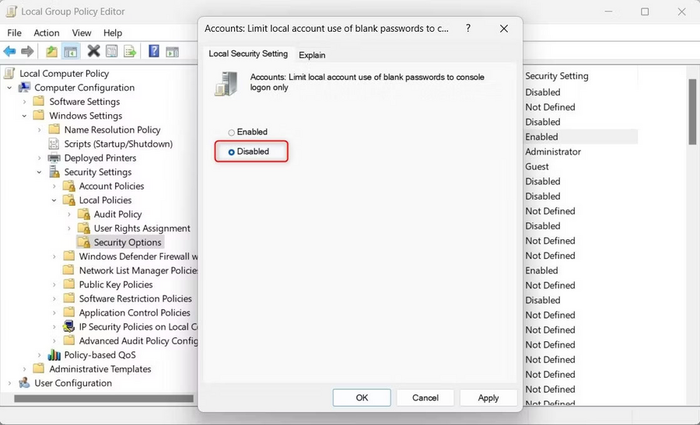Maximize the Local Group Policy Editor window

(x=645, y=12)
